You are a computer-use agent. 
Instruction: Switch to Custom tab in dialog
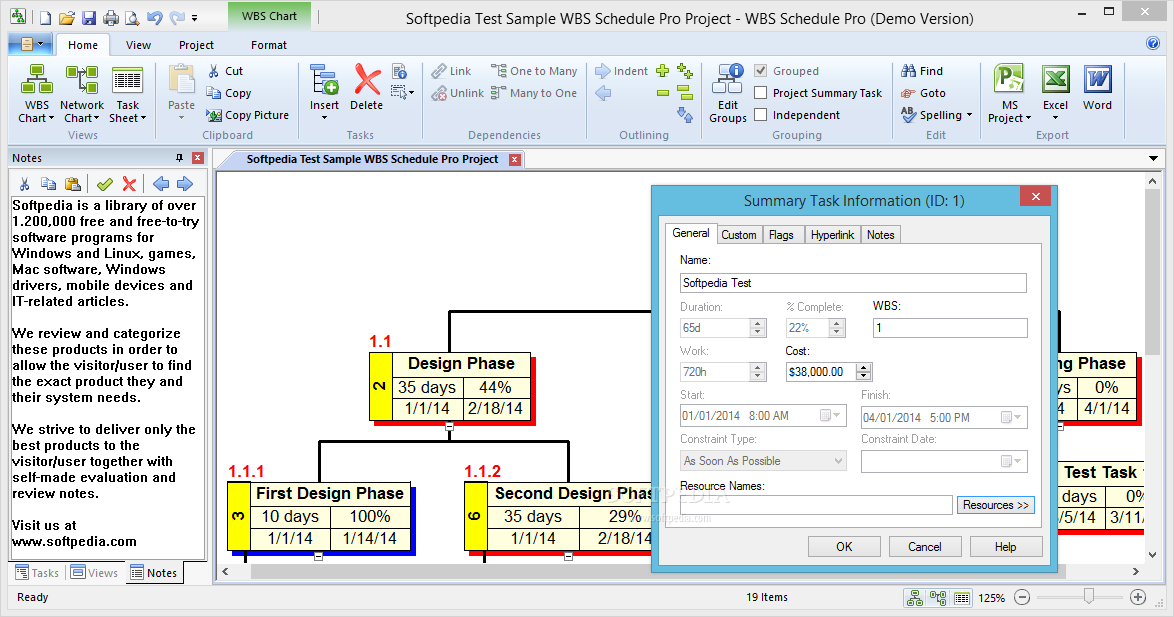pos(739,234)
